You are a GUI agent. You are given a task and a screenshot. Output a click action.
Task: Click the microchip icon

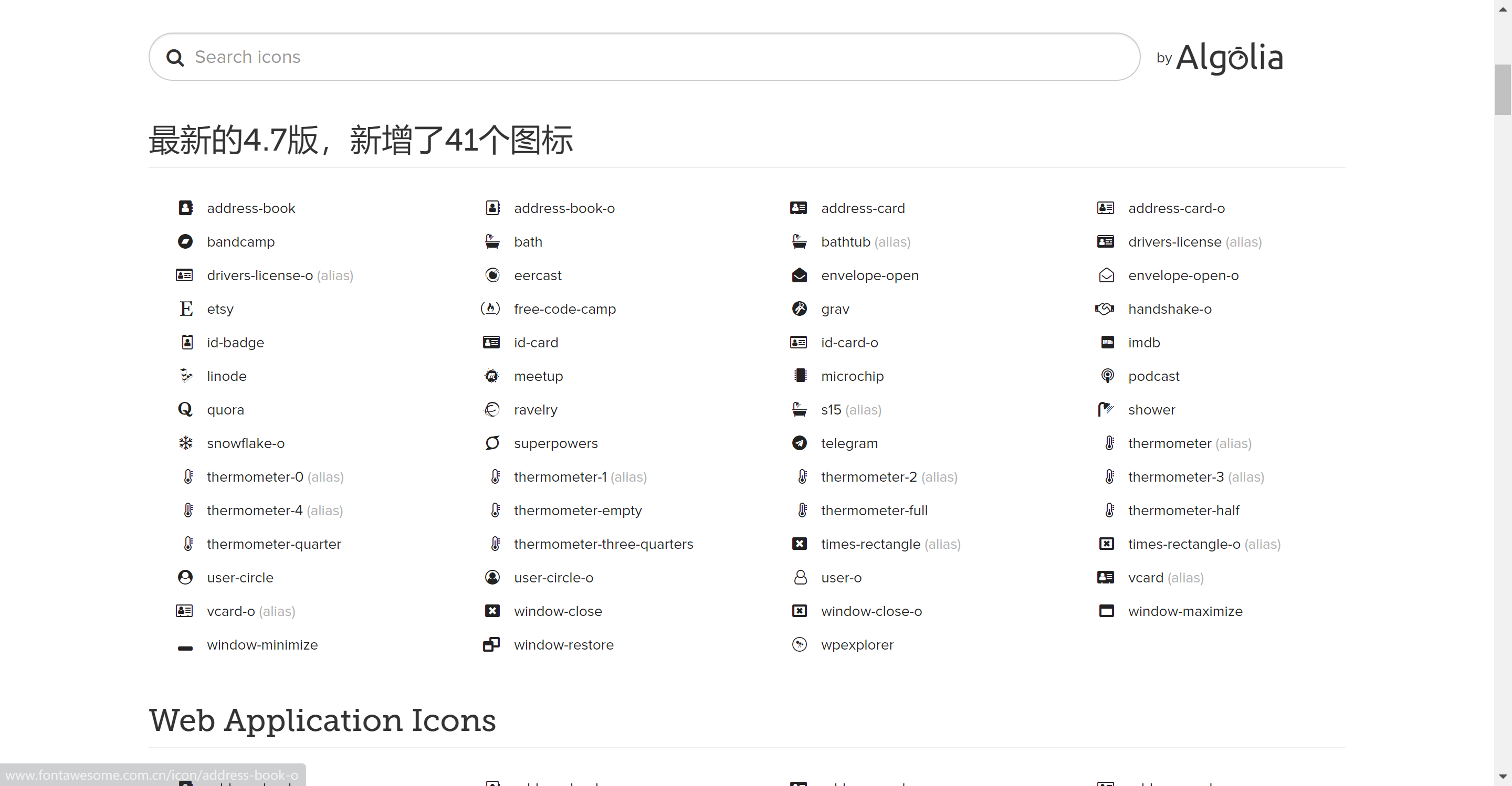pos(800,375)
